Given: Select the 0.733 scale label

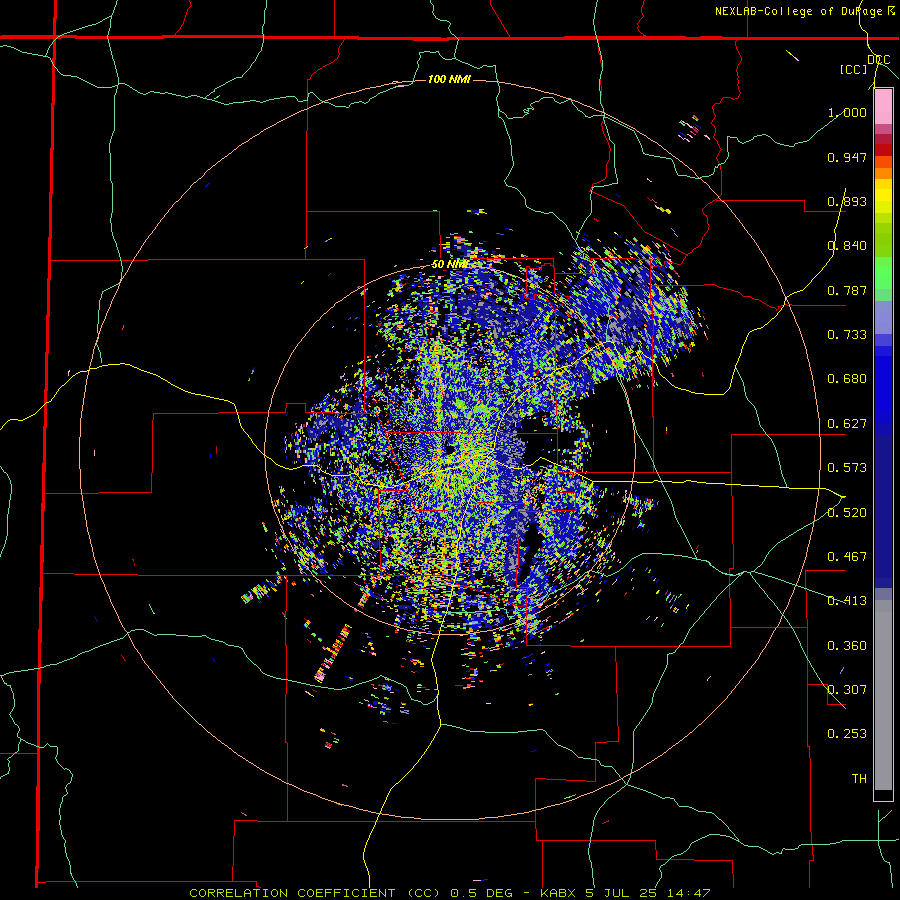Looking at the screenshot, I should click(x=847, y=335).
